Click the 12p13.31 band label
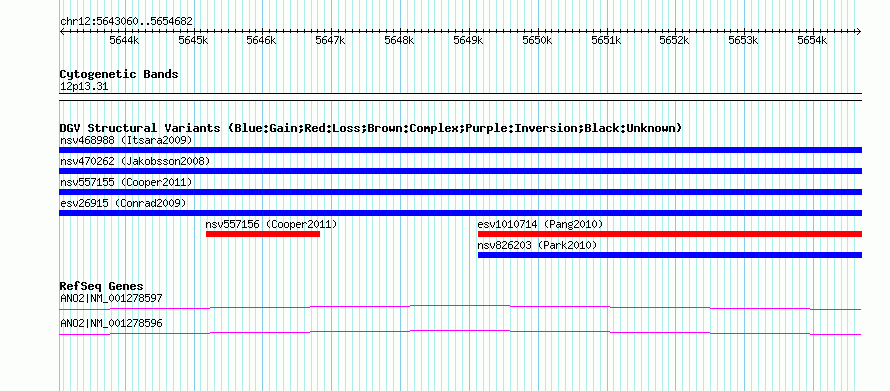The height and width of the screenshot is (391, 890). [x=84, y=87]
